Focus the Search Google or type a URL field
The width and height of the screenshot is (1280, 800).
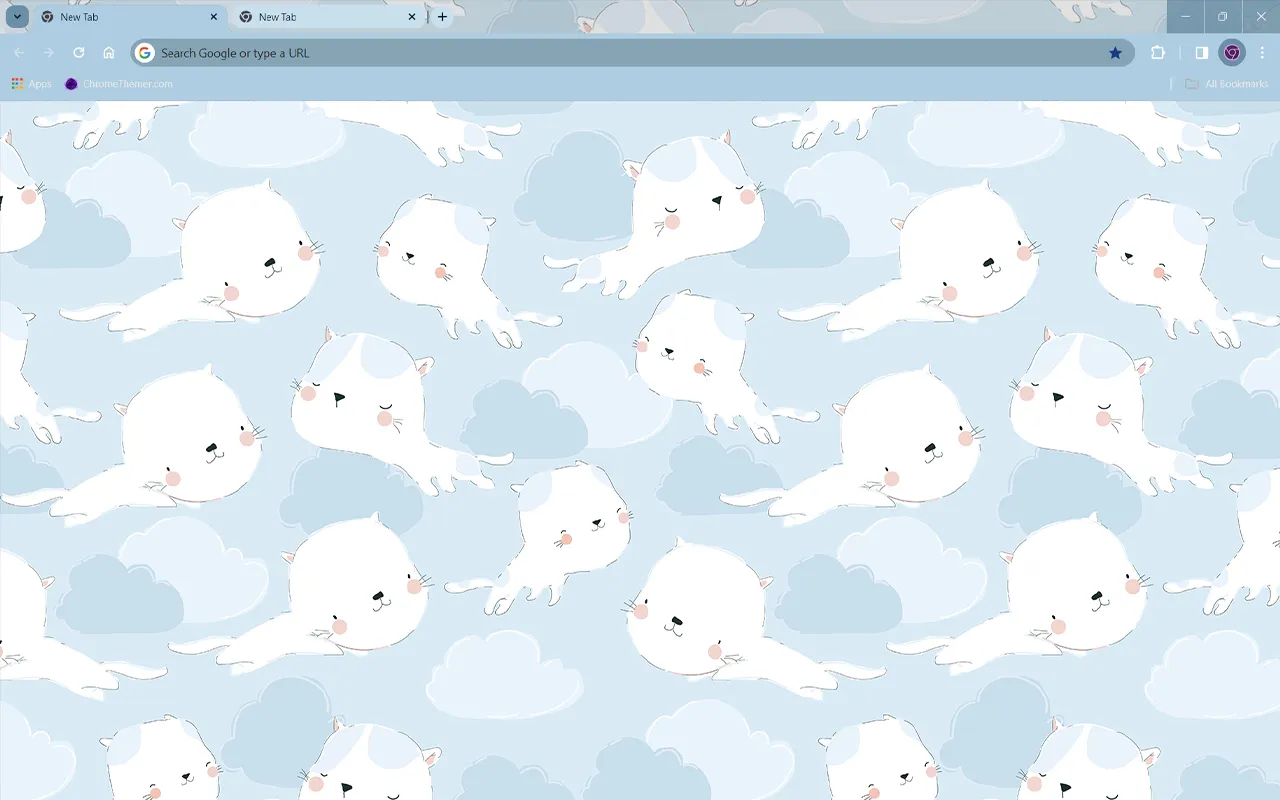632,53
